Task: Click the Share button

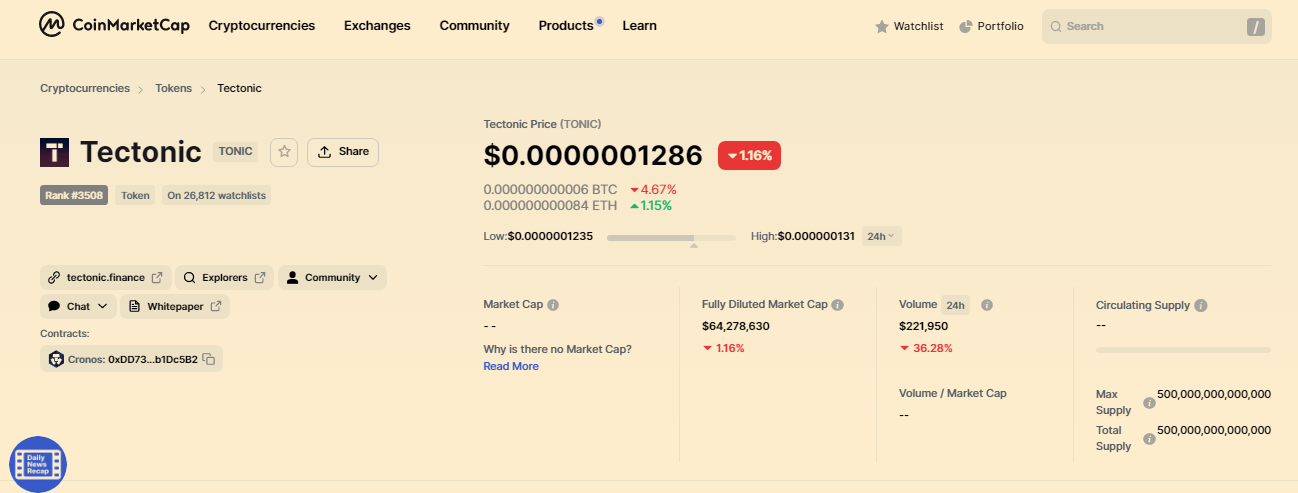Action: (x=343, y=152)
